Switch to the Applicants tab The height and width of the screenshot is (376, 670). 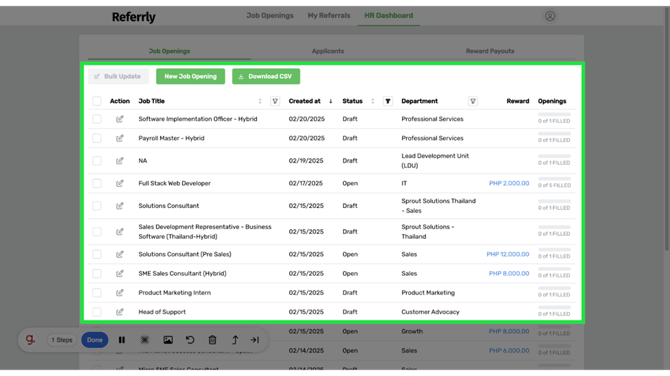coord(328,51)
